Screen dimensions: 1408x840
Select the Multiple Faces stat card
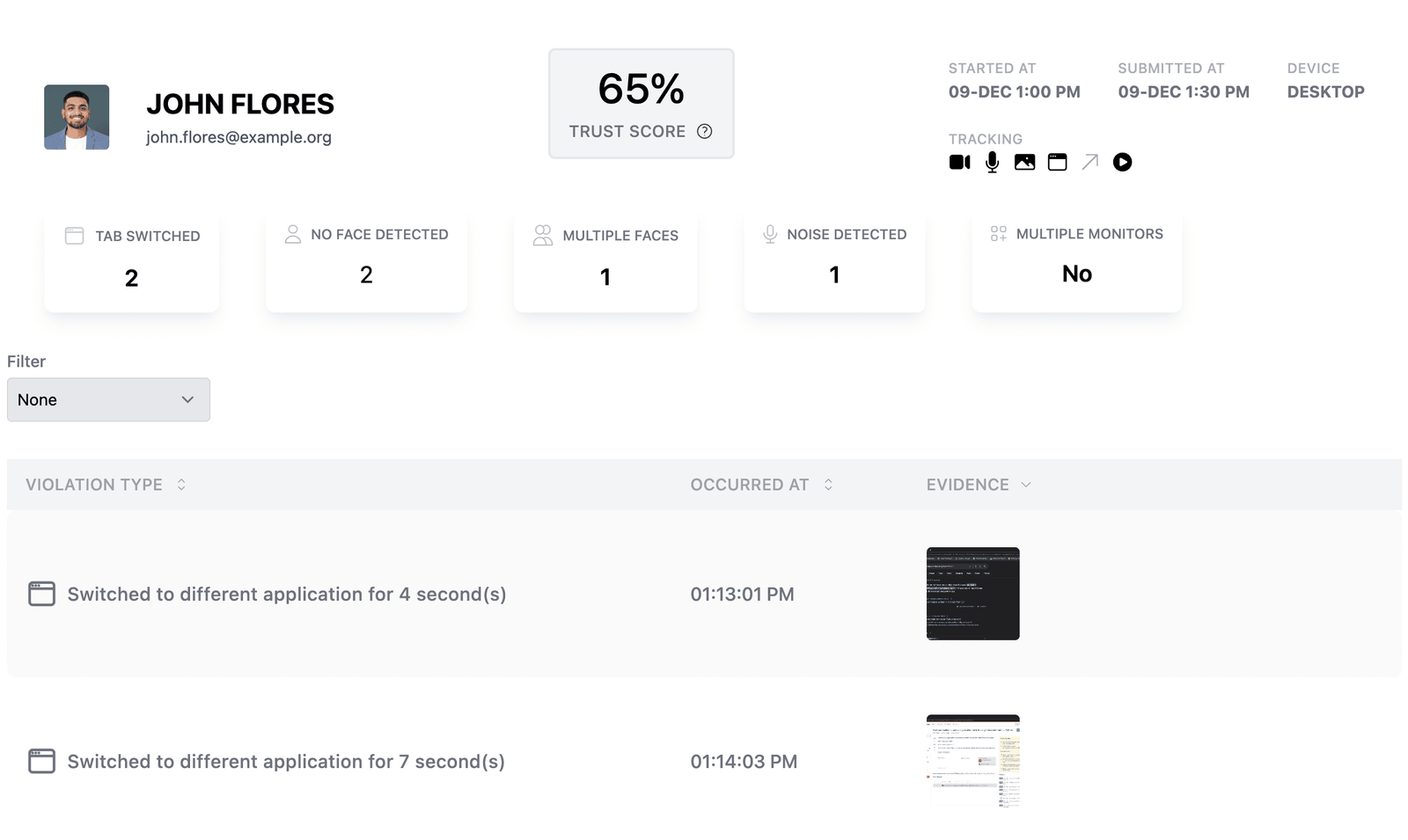coord(605,261)
